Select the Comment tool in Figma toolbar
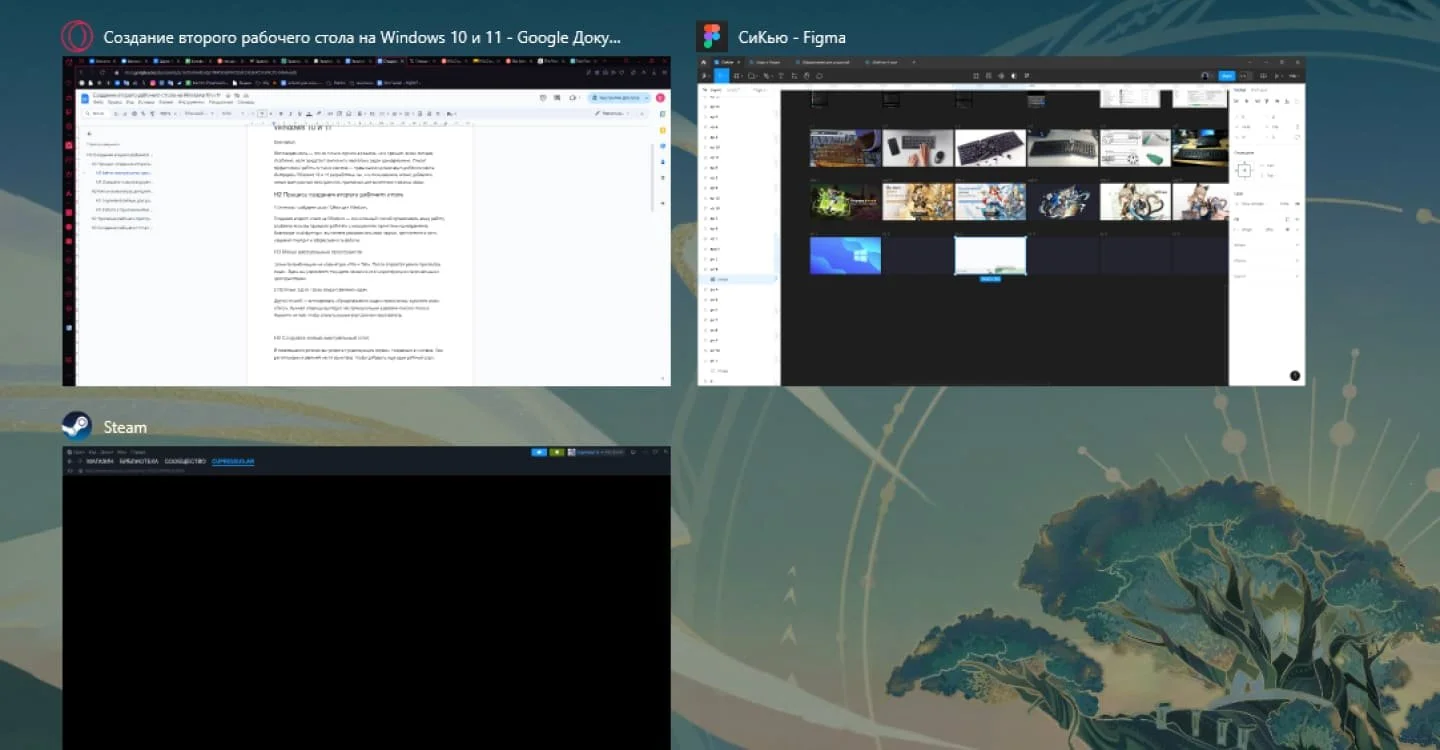This screenshot has height=750, width=1440. tap(819, 75)
